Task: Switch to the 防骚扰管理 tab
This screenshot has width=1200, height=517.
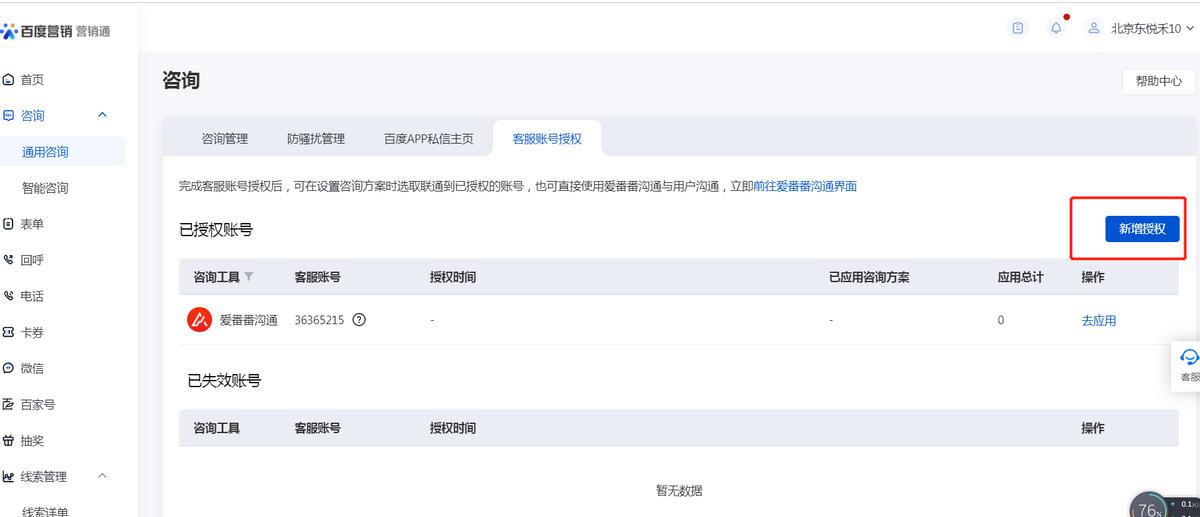Action: pos(316,139)
